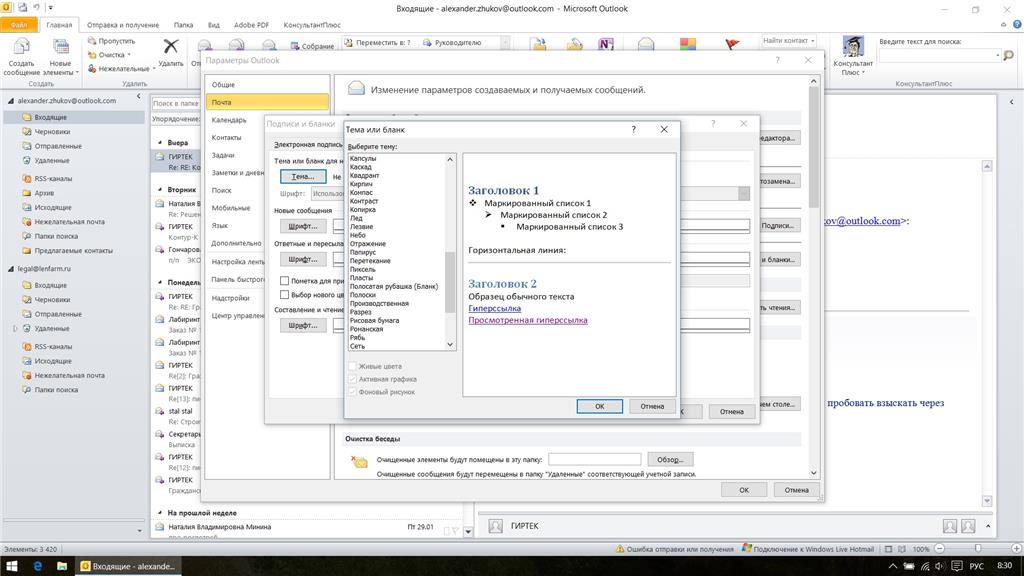This screenshot has width=1024, height=576.
Task: Collapse the legal@lenfarm.ru account tree
Action: (x=10, y=269)
